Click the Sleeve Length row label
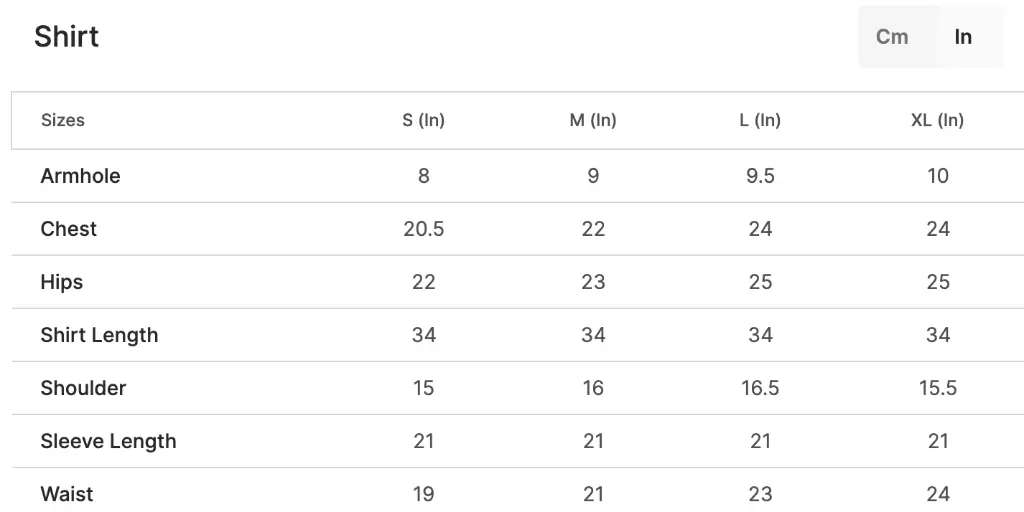Image resolution: width=1024 pixels, height=512 pixels. 108,441
